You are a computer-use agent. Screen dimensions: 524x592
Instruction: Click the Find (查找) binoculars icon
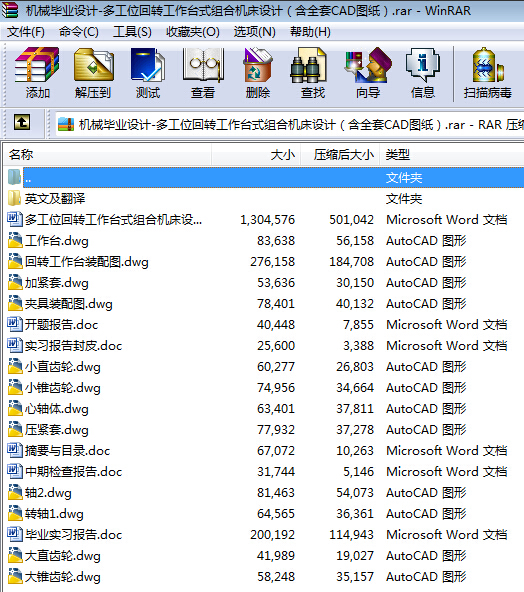pos(309,65)
